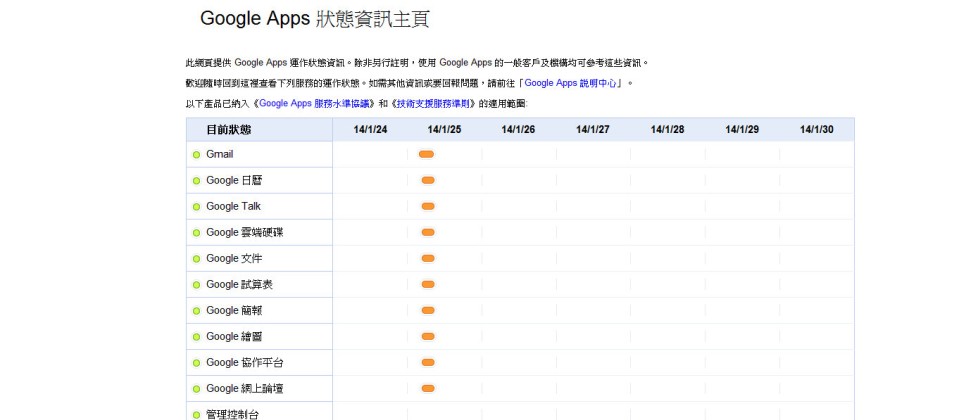Open the Google 文件 orange incident indicator
The image size is (960, 420).
point(428,258)
